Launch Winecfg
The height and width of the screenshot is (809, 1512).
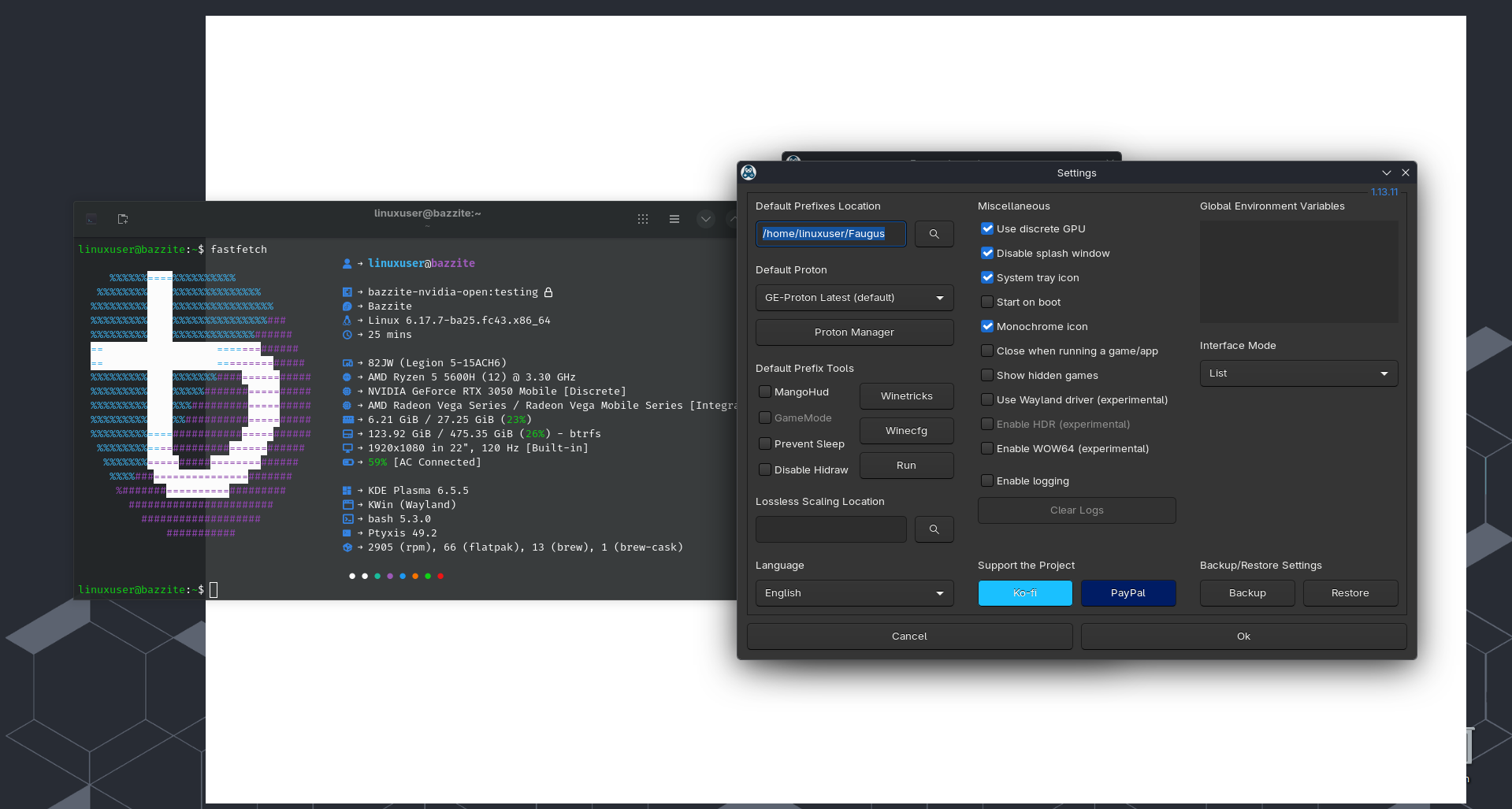(x=907, y=431)
